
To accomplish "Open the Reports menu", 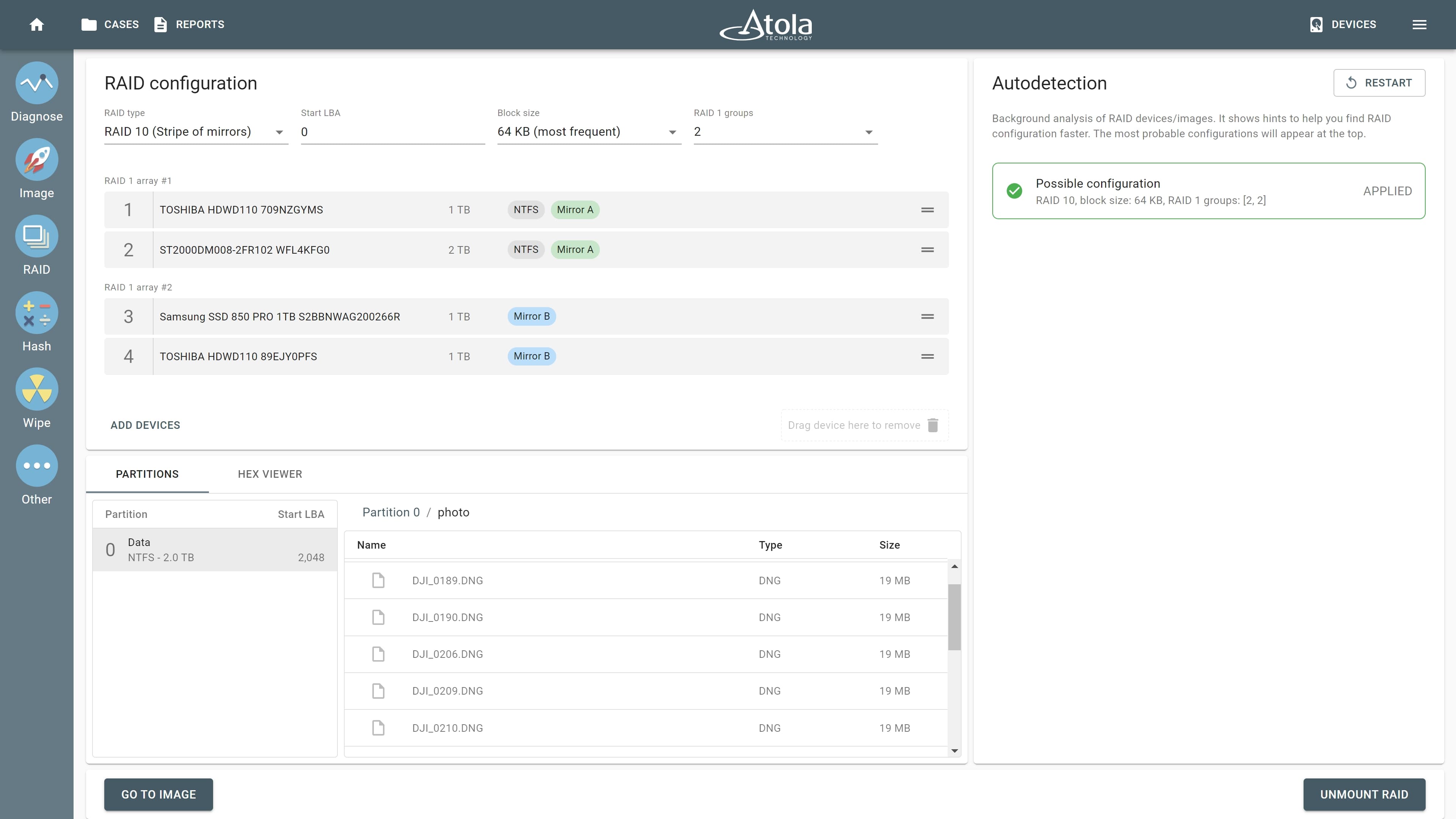I will click(x=189, y=24).
